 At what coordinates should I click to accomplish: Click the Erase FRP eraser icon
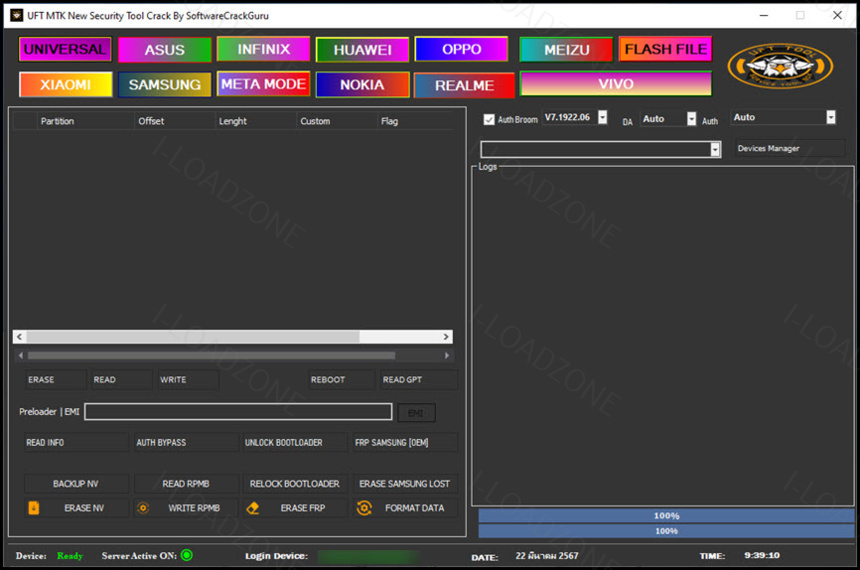point(253,508)
